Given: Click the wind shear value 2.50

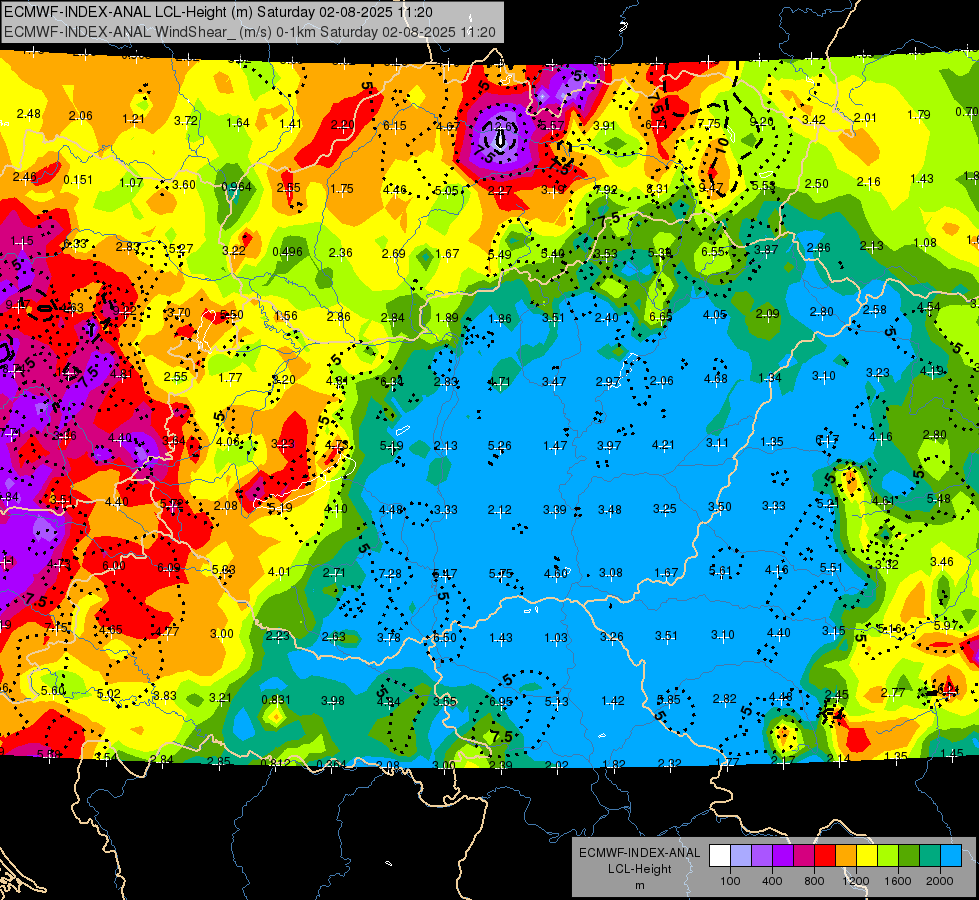Looking at the screenshot, I should pos(817,184).
